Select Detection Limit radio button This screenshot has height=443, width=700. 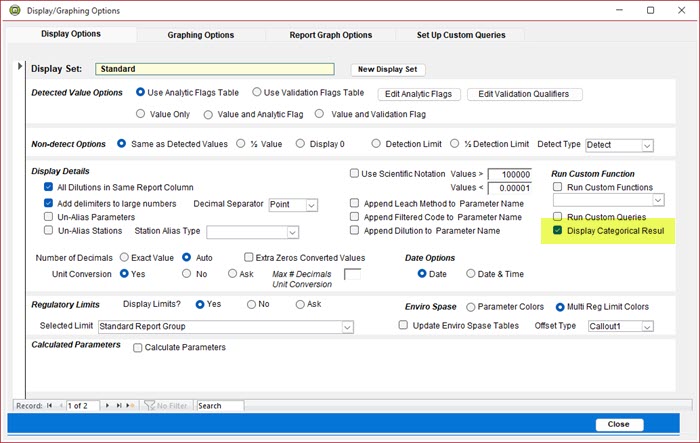[x=376, y=143]
